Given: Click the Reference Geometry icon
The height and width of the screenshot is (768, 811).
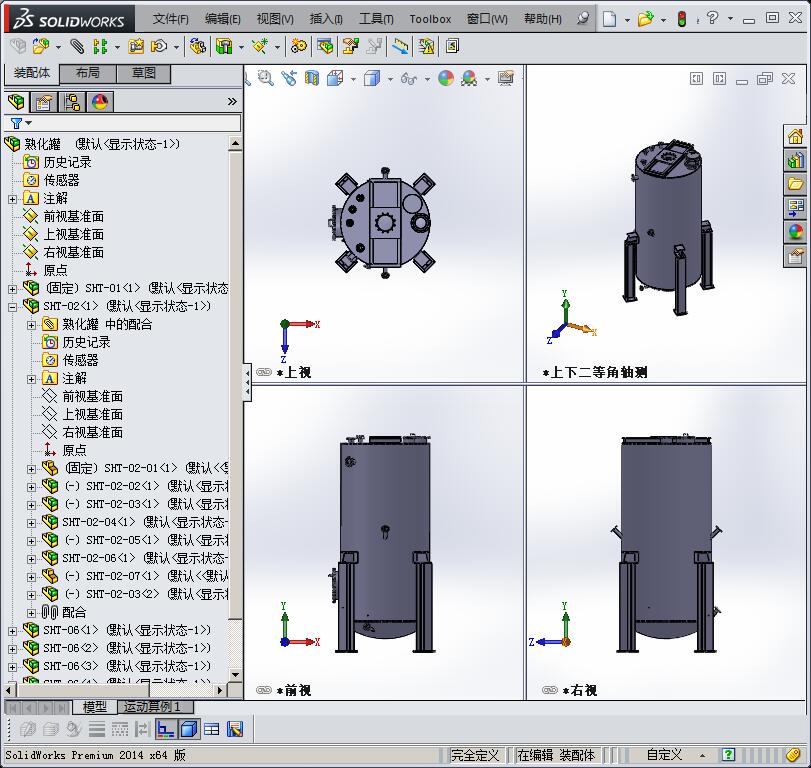Looking at the screenshot, I should coord(260,47).
